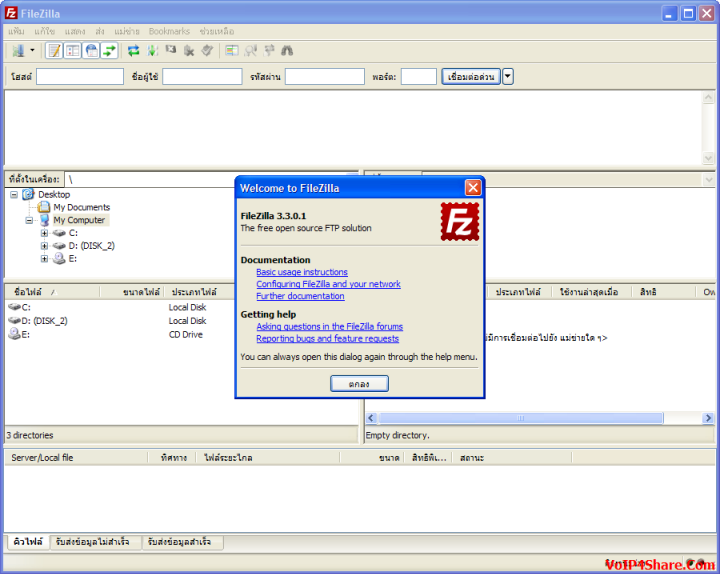
Task: Open Configuring FileZilla and your network link
Action: [328, 284]
